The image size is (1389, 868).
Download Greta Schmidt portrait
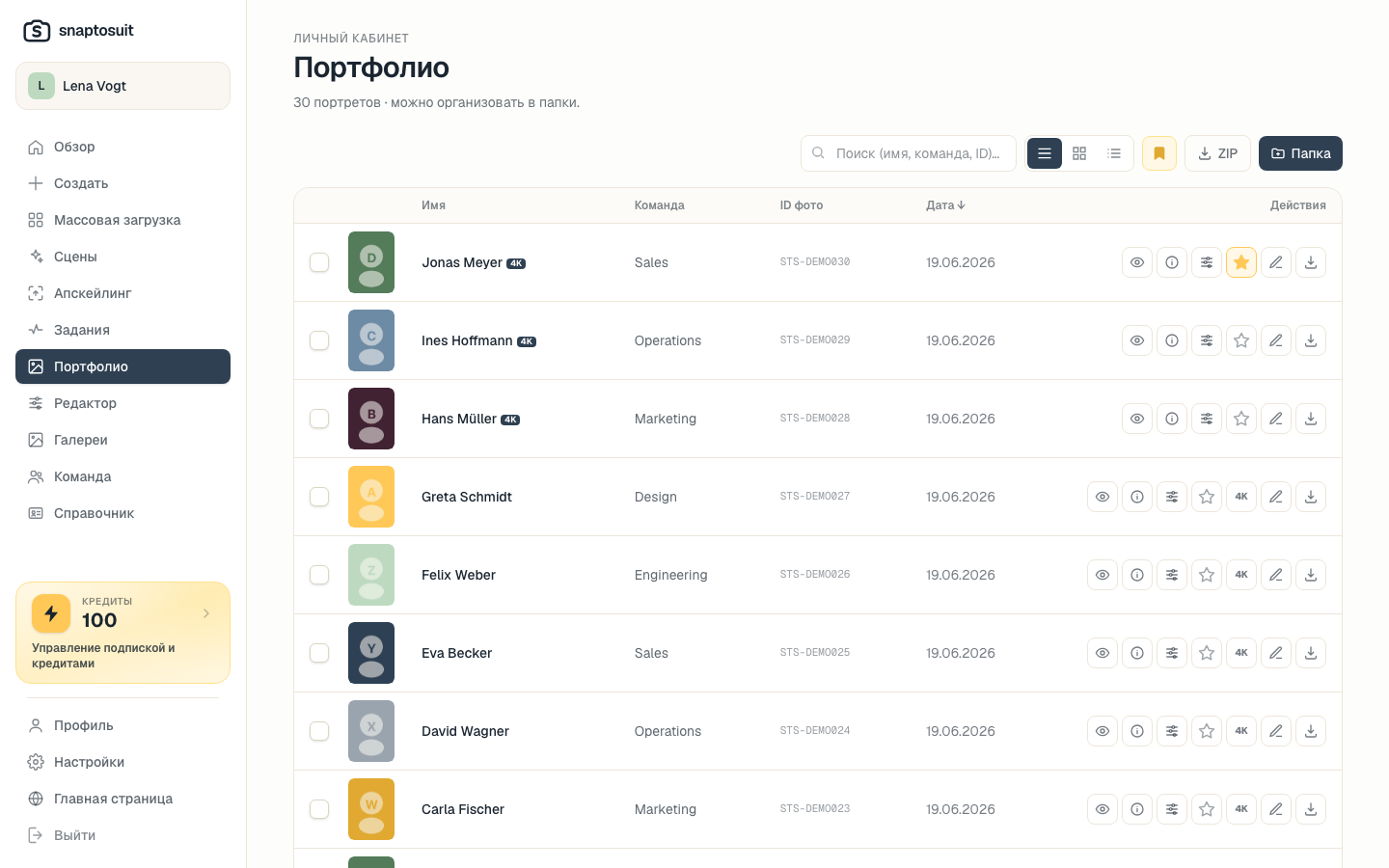coord(1311,497)
